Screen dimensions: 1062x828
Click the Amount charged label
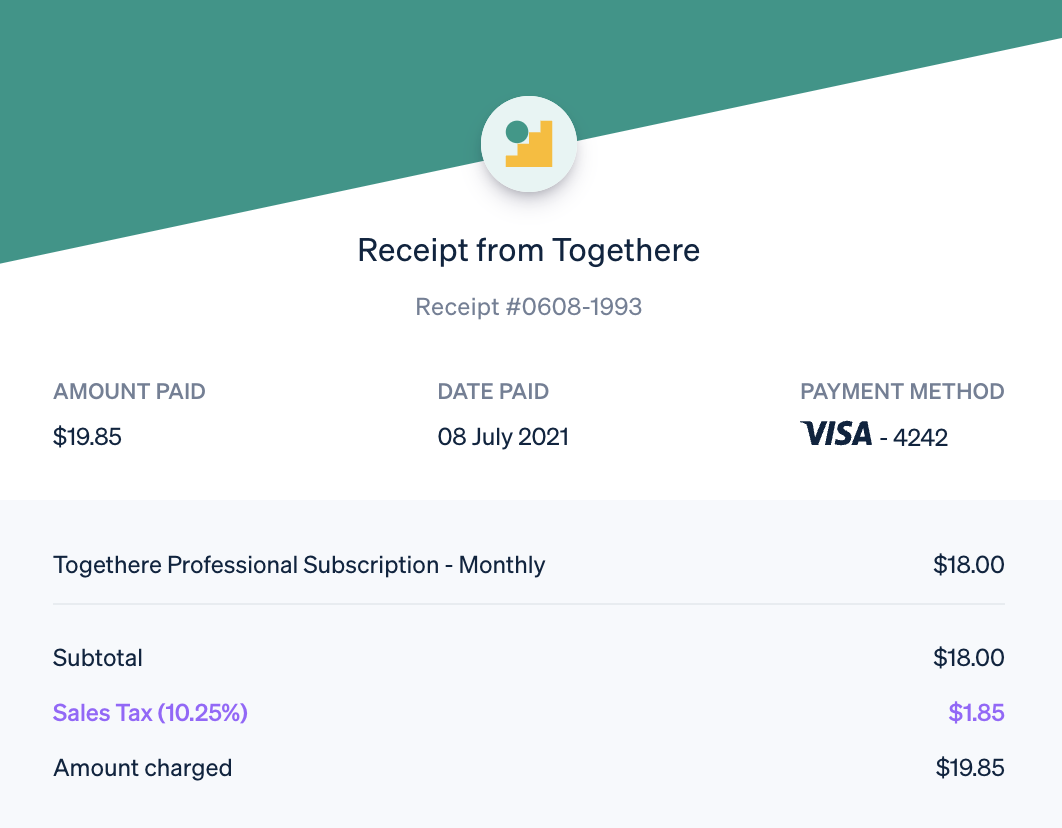142,768
